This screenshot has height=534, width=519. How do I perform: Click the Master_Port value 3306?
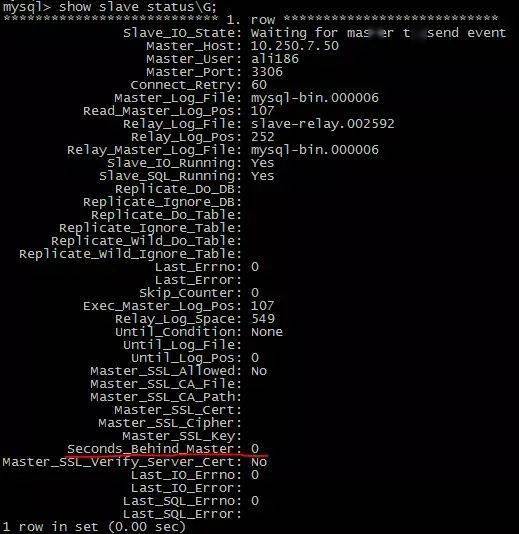267,72
